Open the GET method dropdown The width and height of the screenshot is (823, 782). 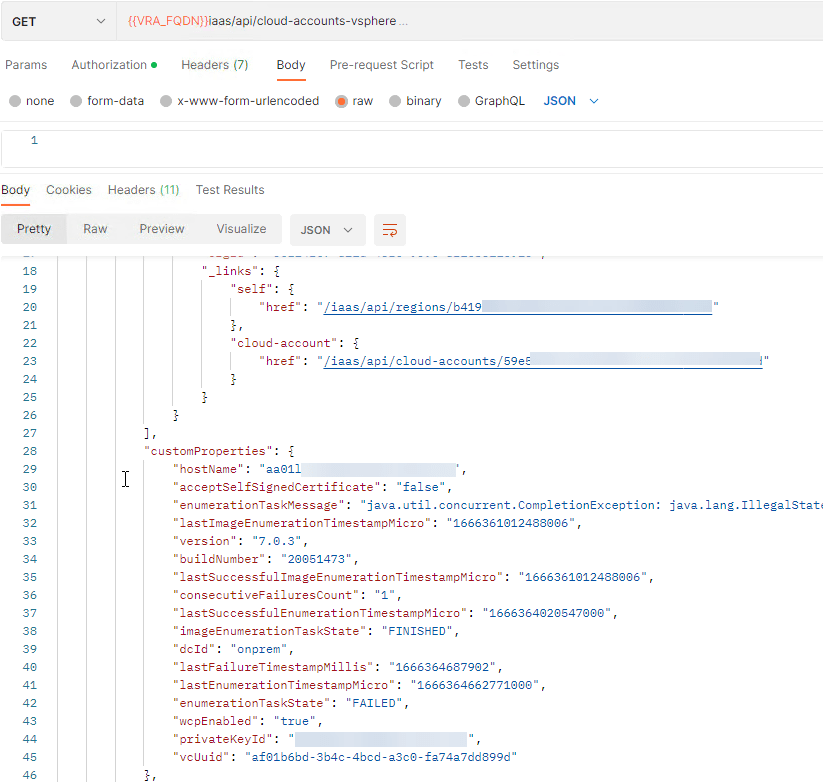pos(58,21)
